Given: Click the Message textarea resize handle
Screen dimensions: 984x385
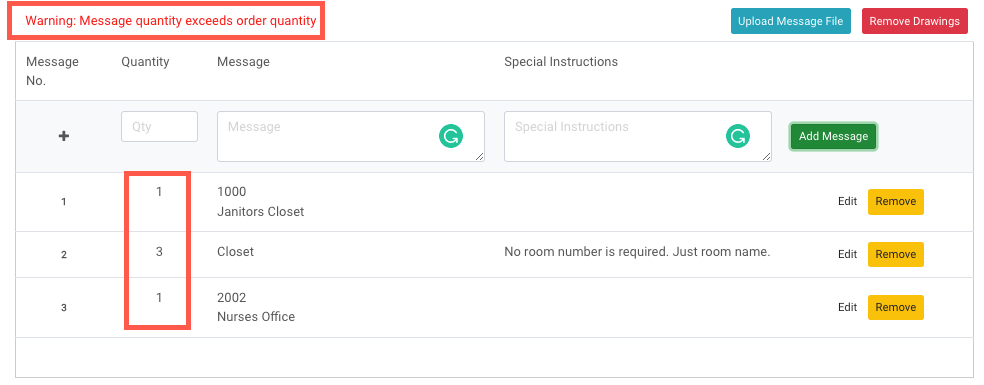Looking at the screenshot, I should pos(479,156).
